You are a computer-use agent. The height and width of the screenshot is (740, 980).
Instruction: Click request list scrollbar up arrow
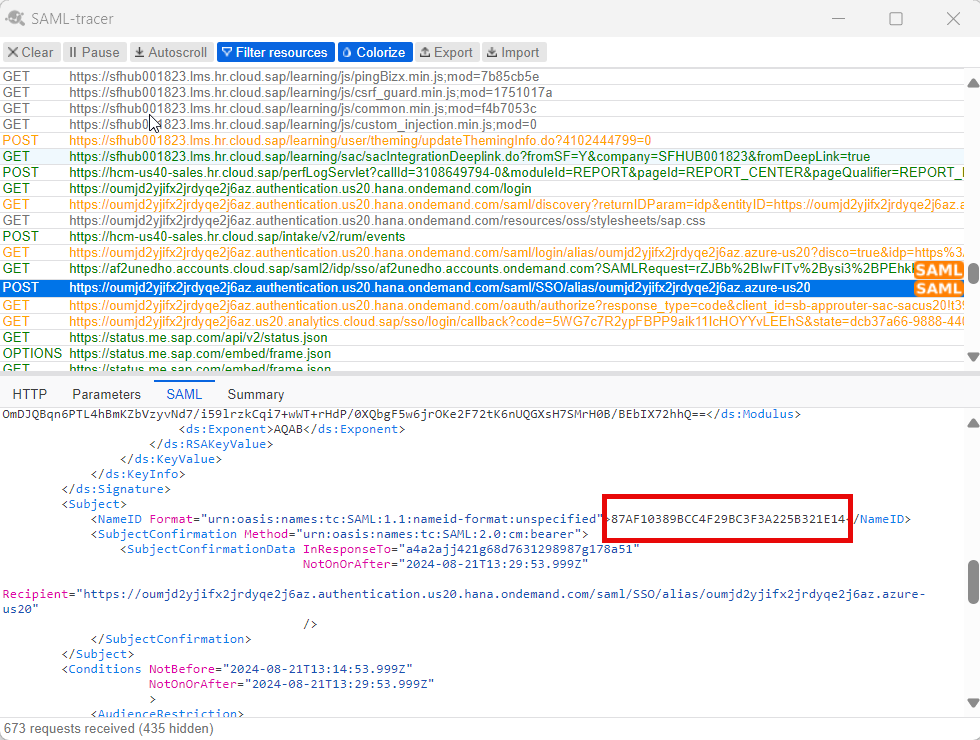tap(972, 83)
